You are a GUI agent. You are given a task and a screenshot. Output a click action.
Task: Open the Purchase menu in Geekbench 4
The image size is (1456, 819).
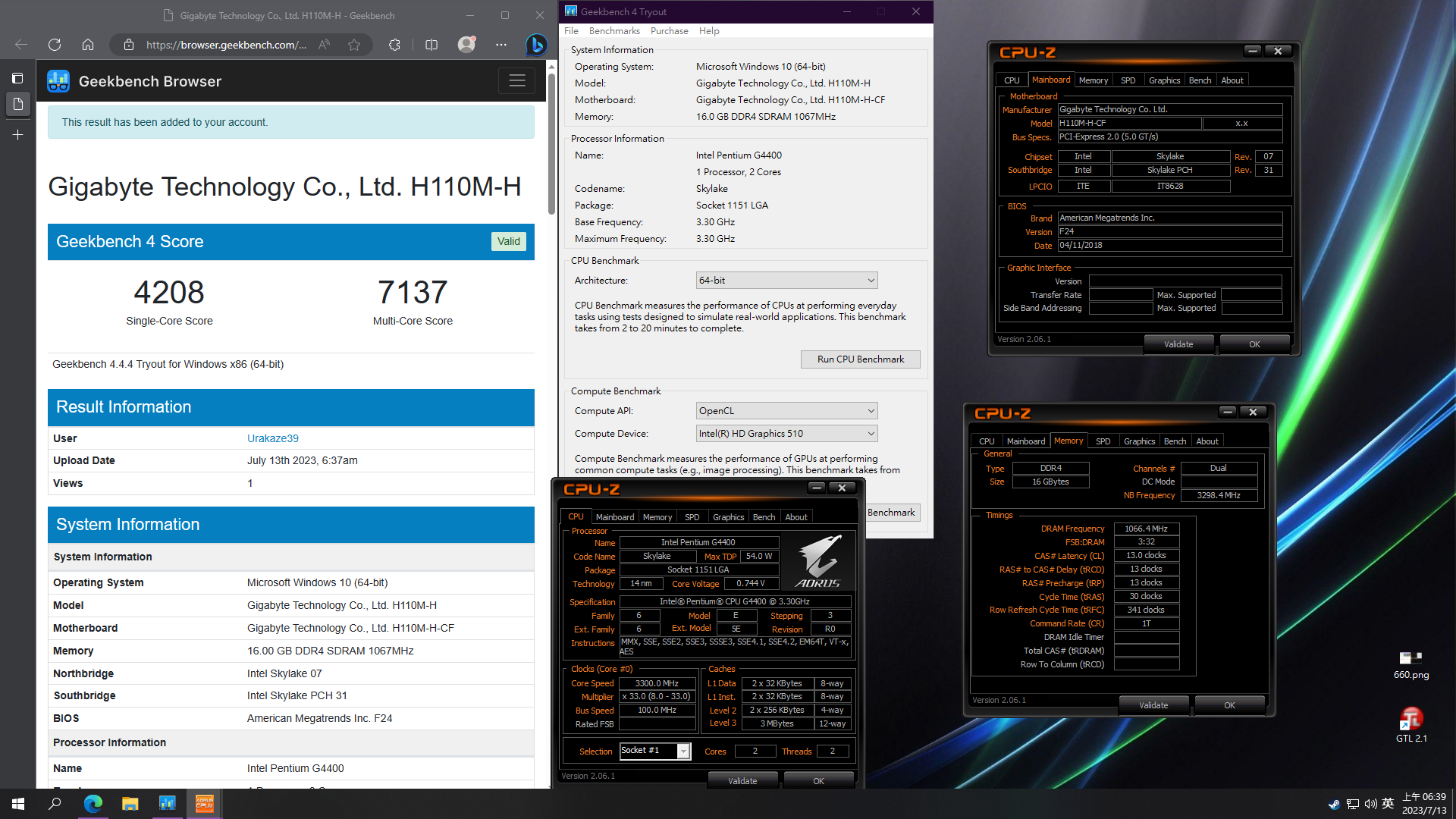[669, 31]
